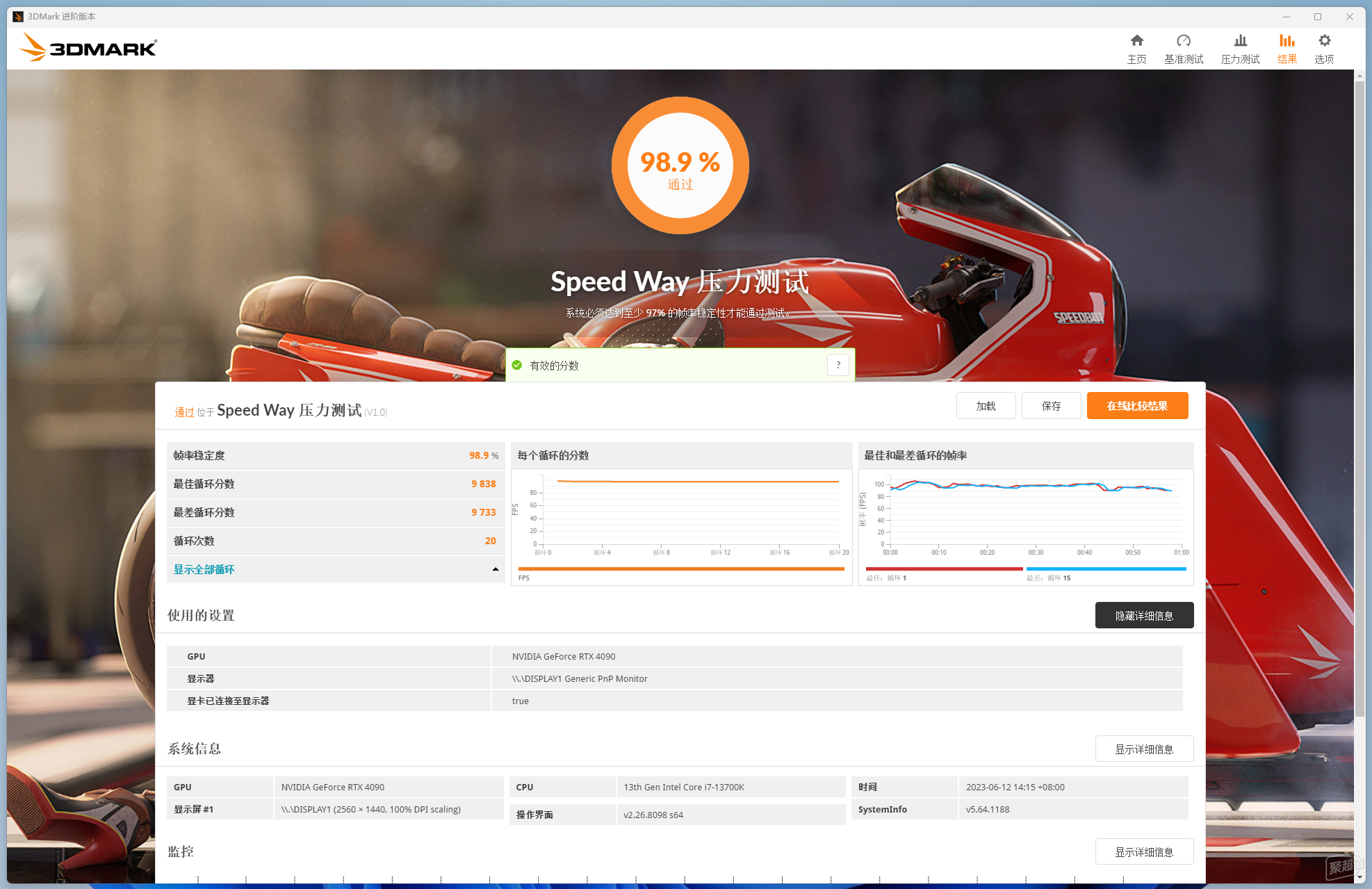The image size is (1372, 889).
Task: Click the 加载 load button
Action: point(986,406)
